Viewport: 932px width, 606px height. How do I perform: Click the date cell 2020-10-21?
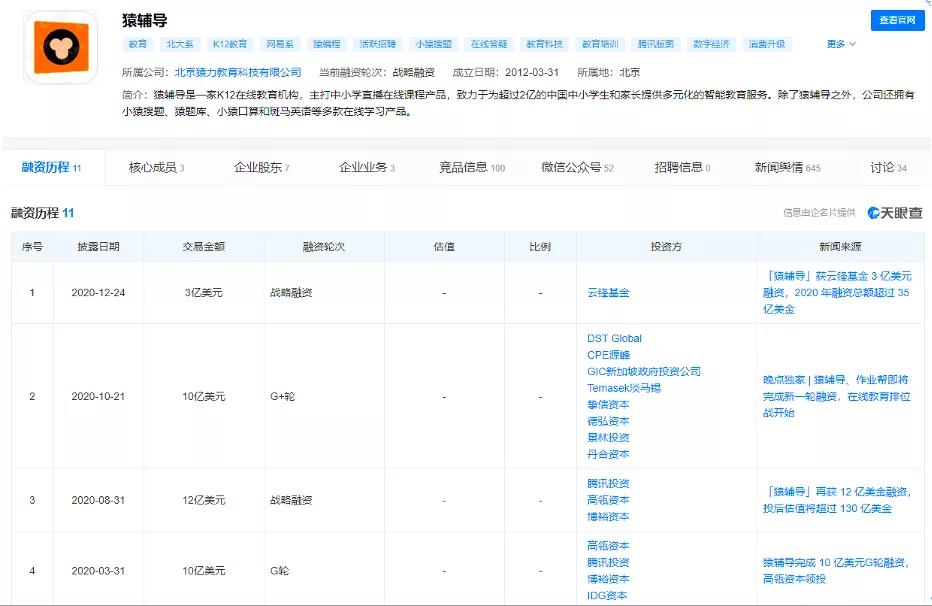[99, 396]
